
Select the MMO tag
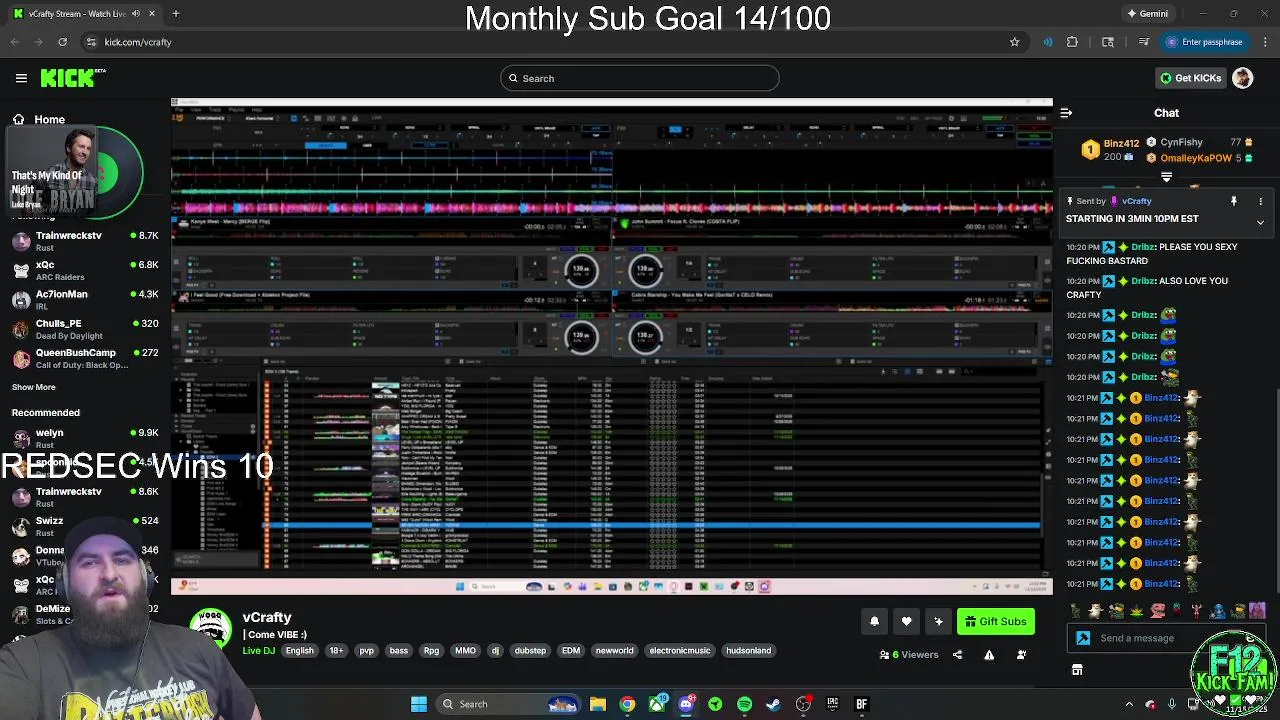[x=465, y=651]
